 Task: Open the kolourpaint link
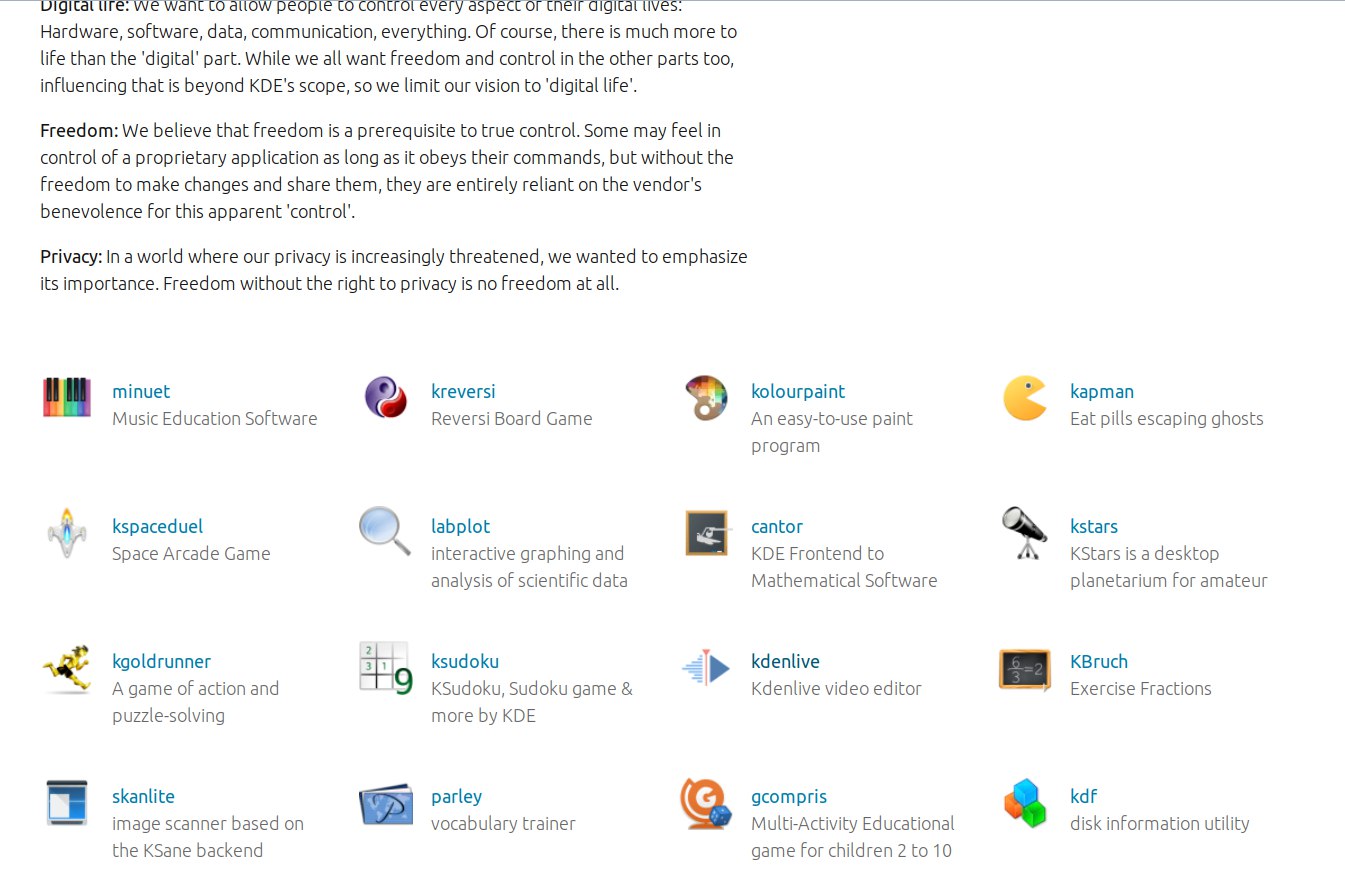coord(798,391)
